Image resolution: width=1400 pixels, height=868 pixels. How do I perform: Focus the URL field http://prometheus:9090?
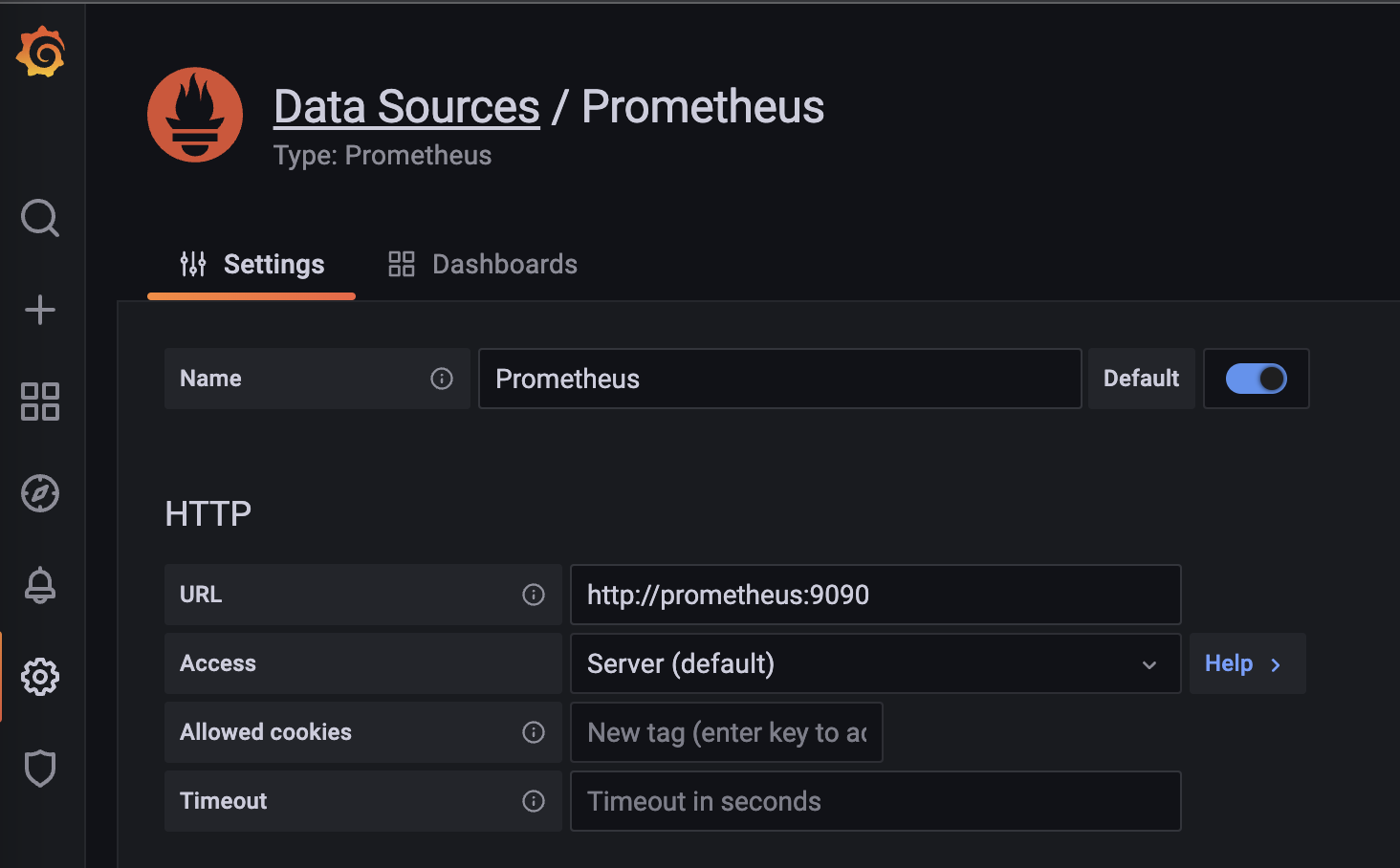tap(876, 595)
